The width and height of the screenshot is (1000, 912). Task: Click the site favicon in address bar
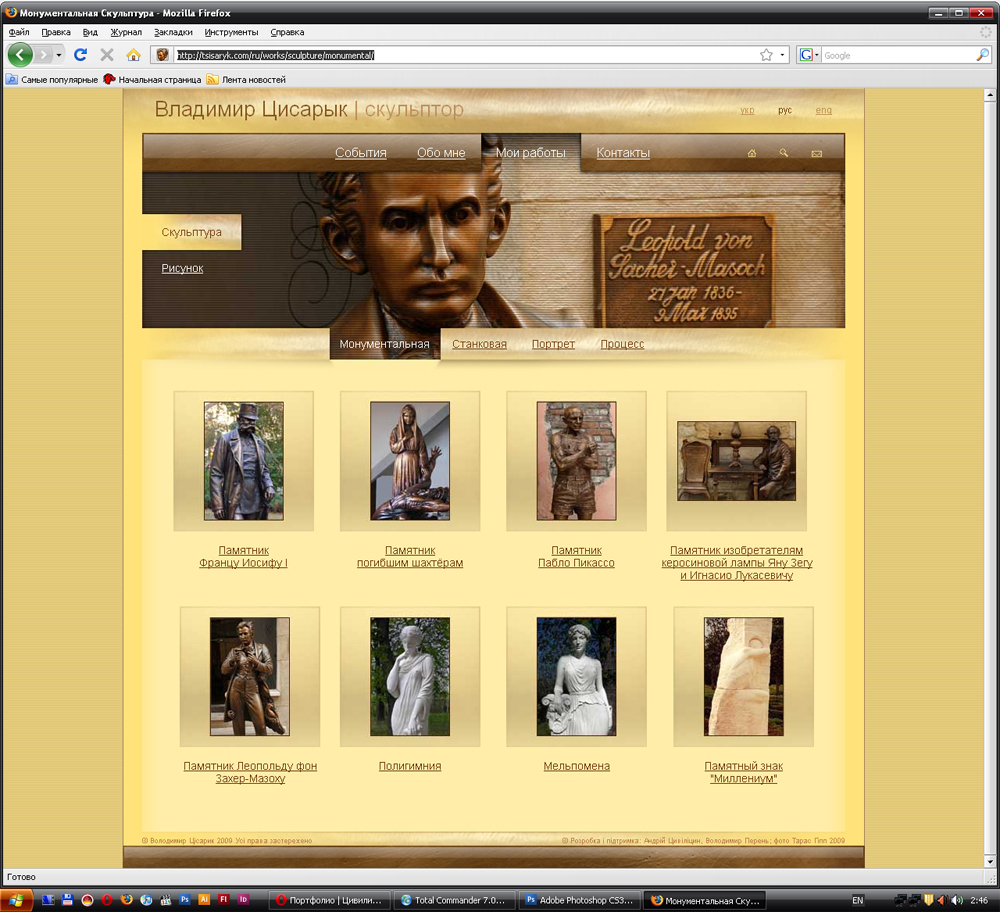coord(163,55)
